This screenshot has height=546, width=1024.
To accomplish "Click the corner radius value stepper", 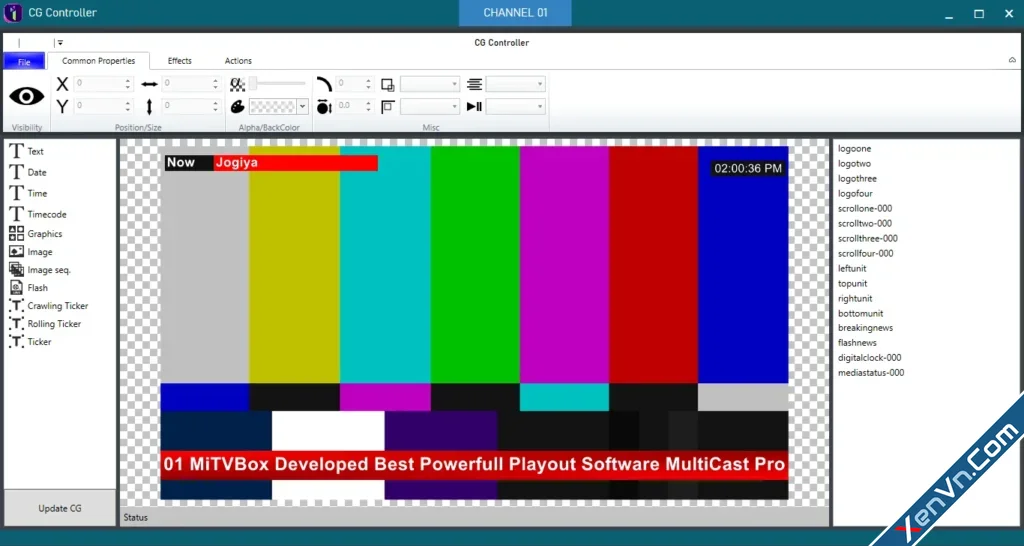I will (355, 84).
